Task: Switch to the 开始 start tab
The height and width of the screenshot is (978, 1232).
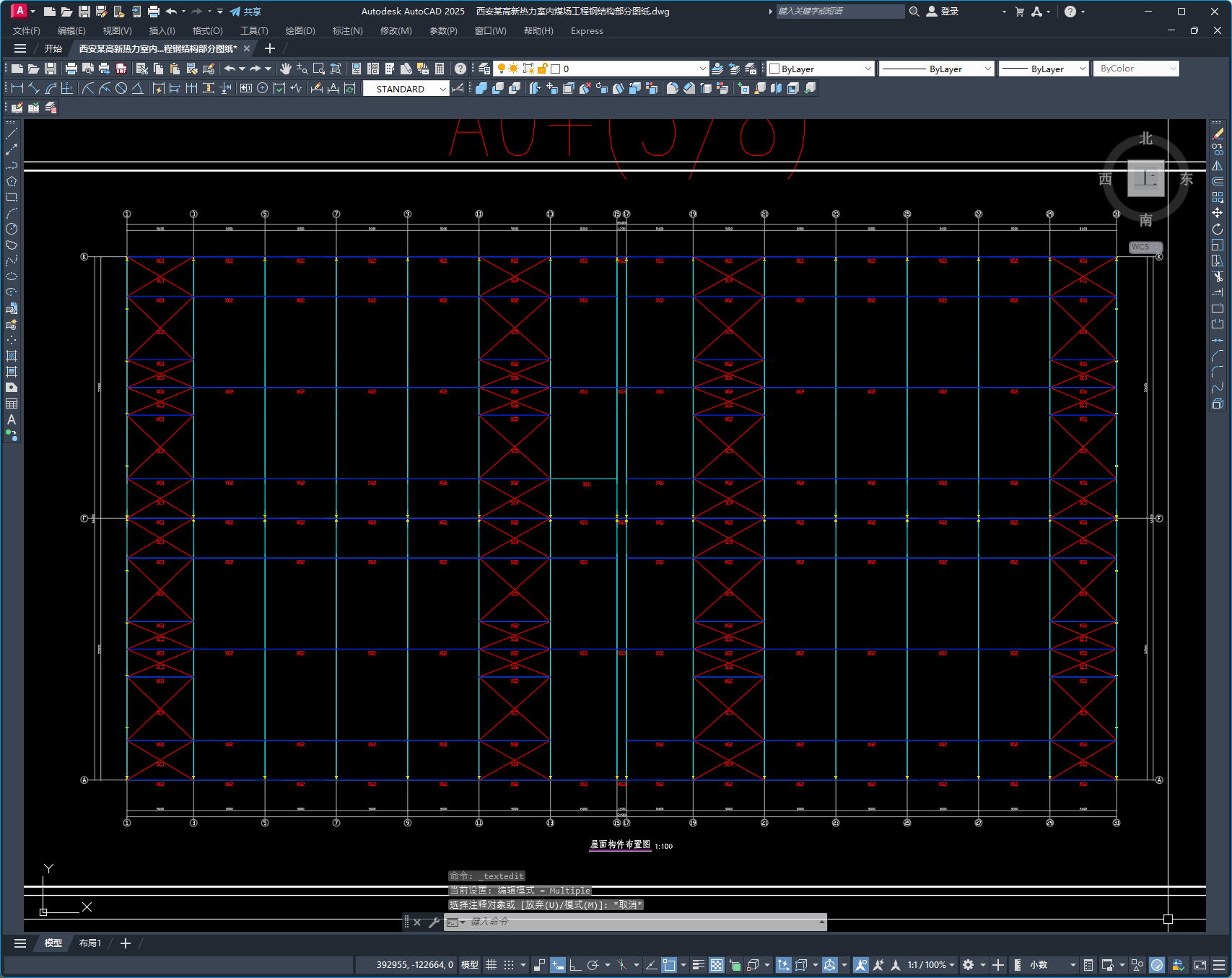Action: point(53,48)
